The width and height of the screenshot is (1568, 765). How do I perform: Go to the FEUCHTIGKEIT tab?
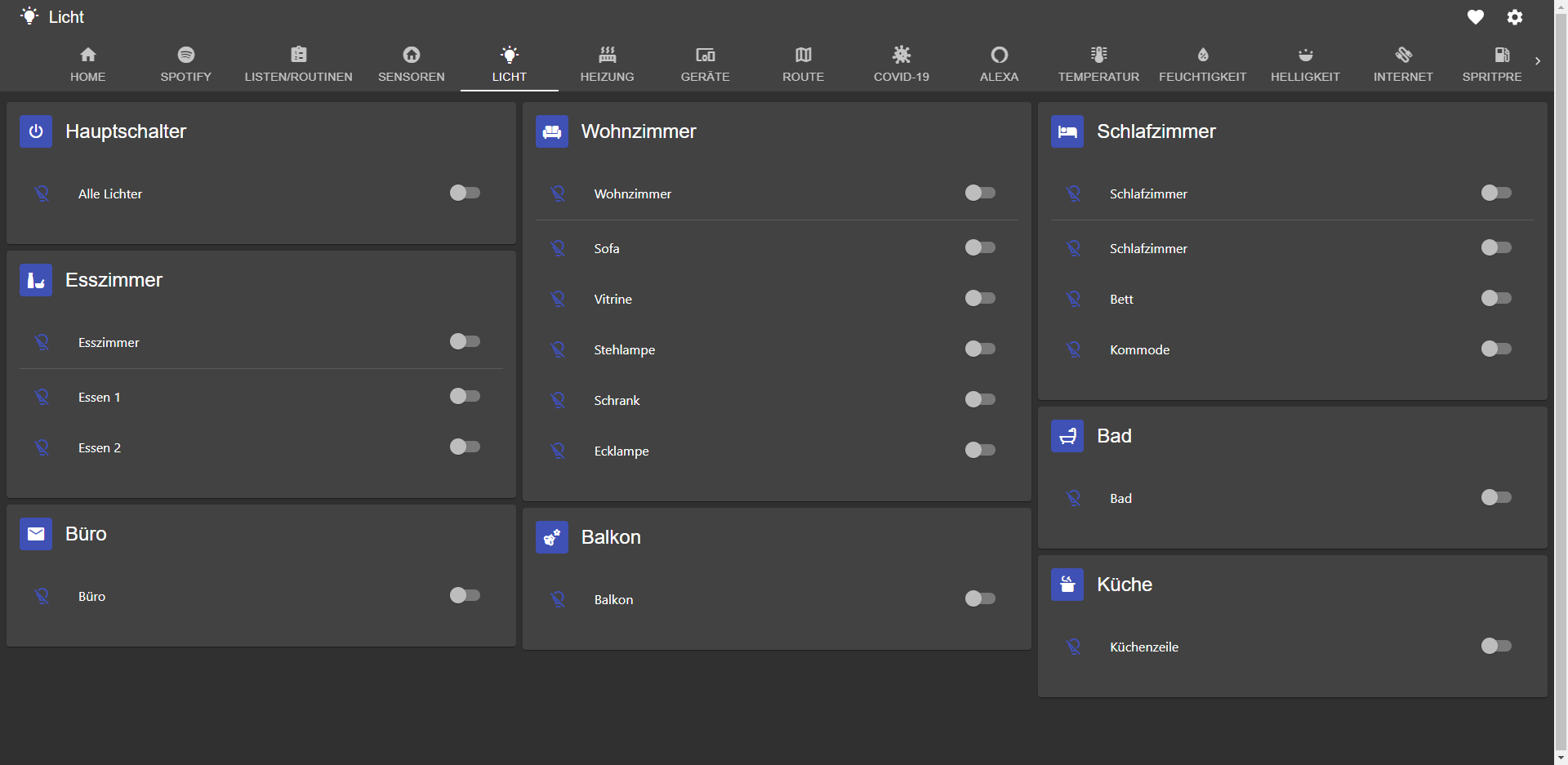[x=1203, y=64]
